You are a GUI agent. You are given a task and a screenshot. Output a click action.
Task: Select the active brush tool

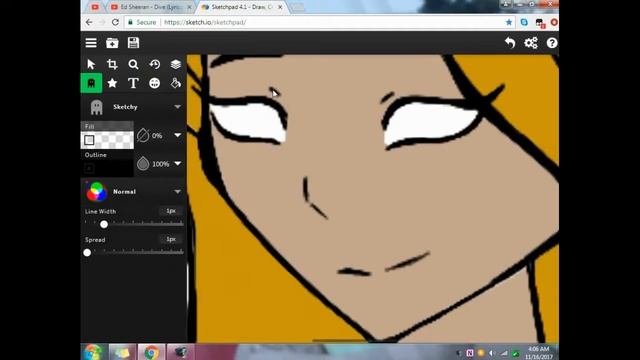click(91, 83)
